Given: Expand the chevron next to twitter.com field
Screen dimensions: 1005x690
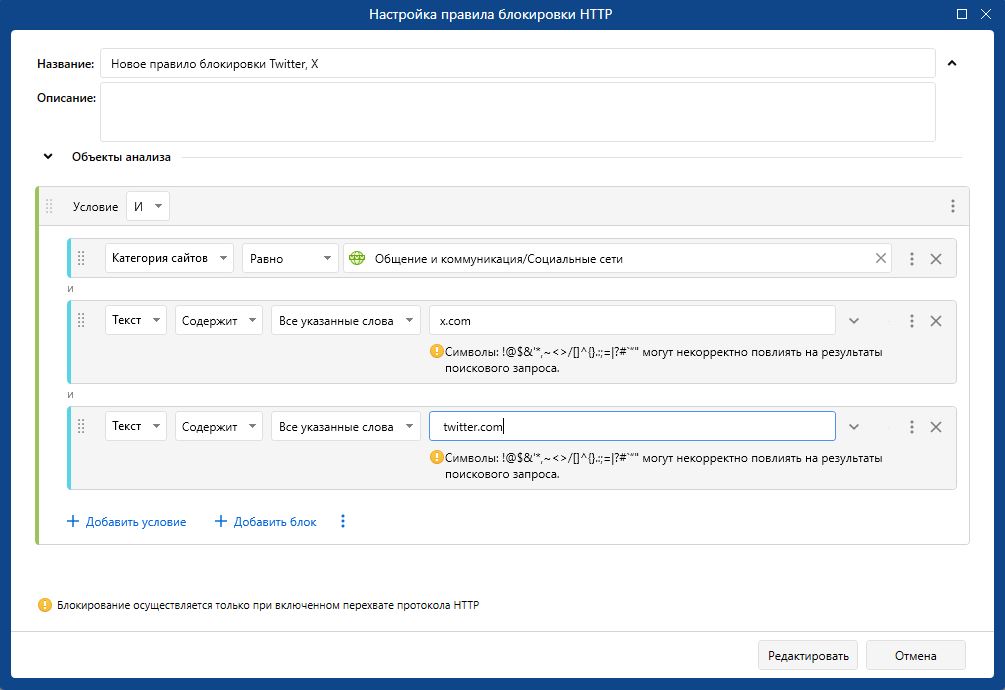Looking at the screenshot, I should [x=854, y=427].
